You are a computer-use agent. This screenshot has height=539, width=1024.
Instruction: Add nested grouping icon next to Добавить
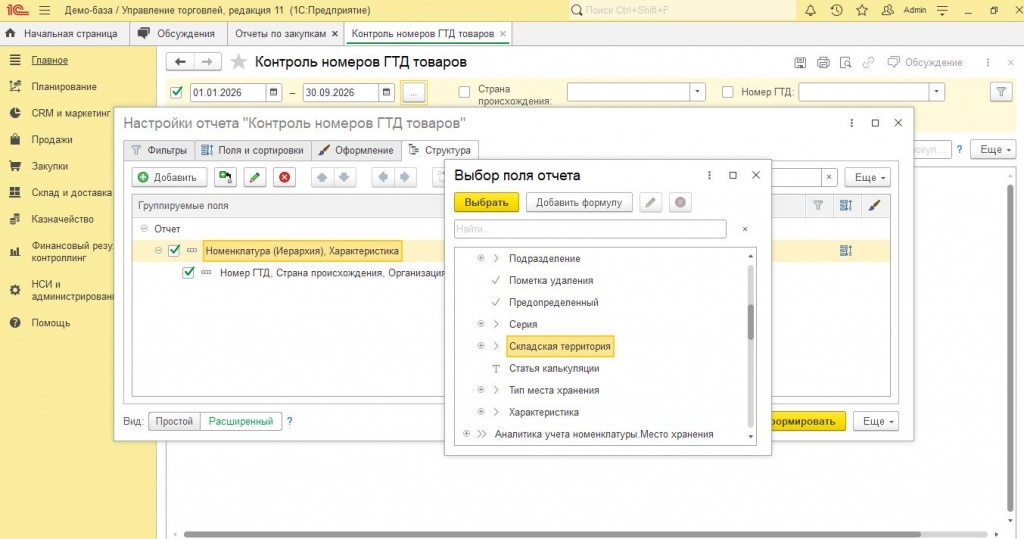(x=225, y=177)
